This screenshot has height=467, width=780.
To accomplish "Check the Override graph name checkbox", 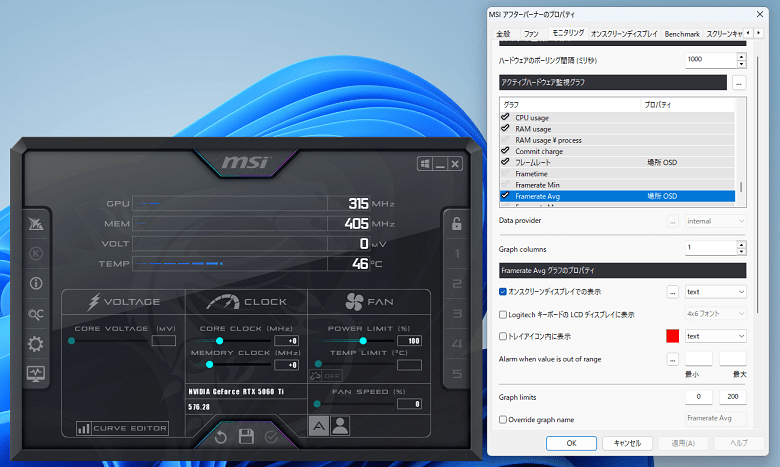I will click(x=503, y=419).
